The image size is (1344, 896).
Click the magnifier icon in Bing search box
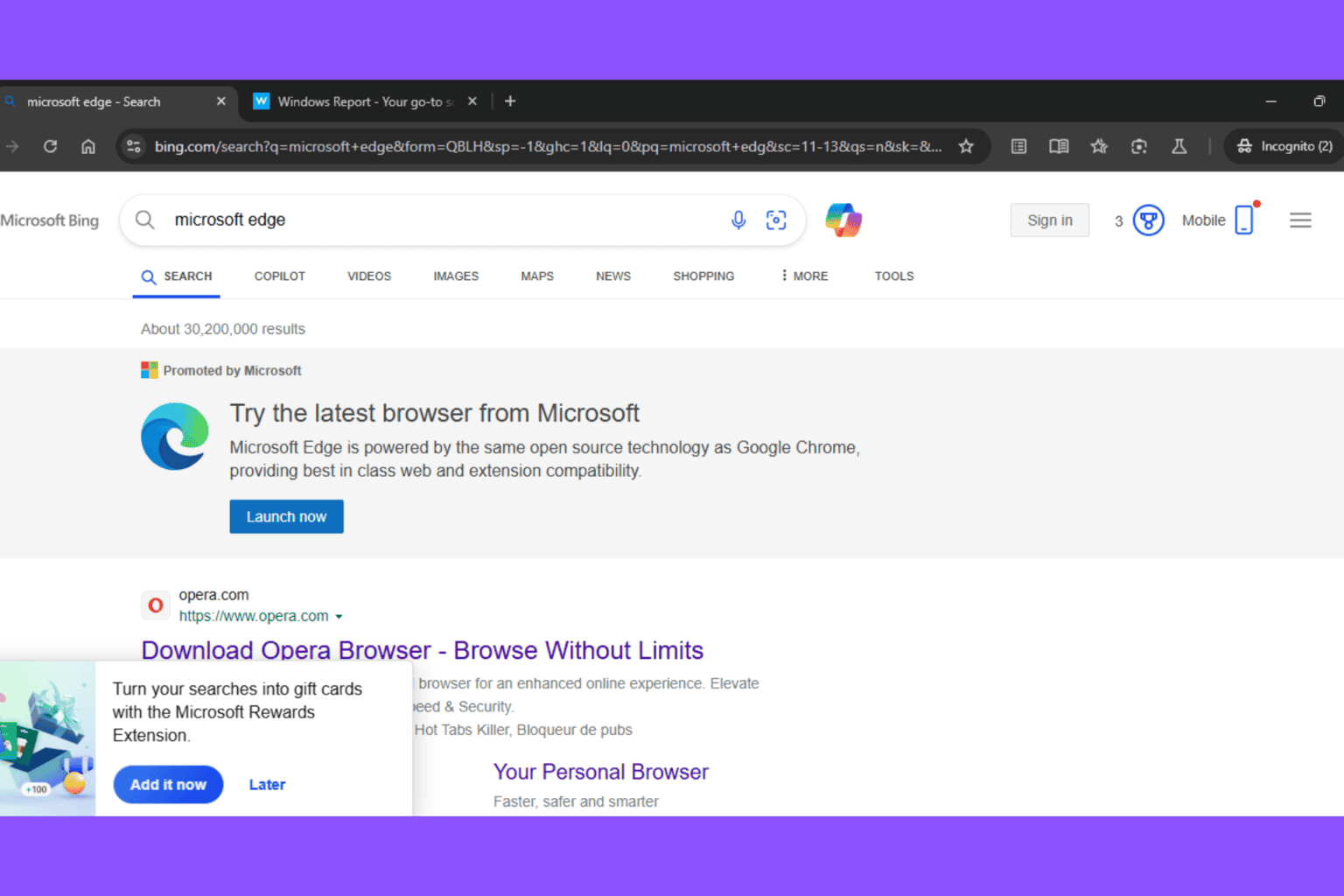145,220
